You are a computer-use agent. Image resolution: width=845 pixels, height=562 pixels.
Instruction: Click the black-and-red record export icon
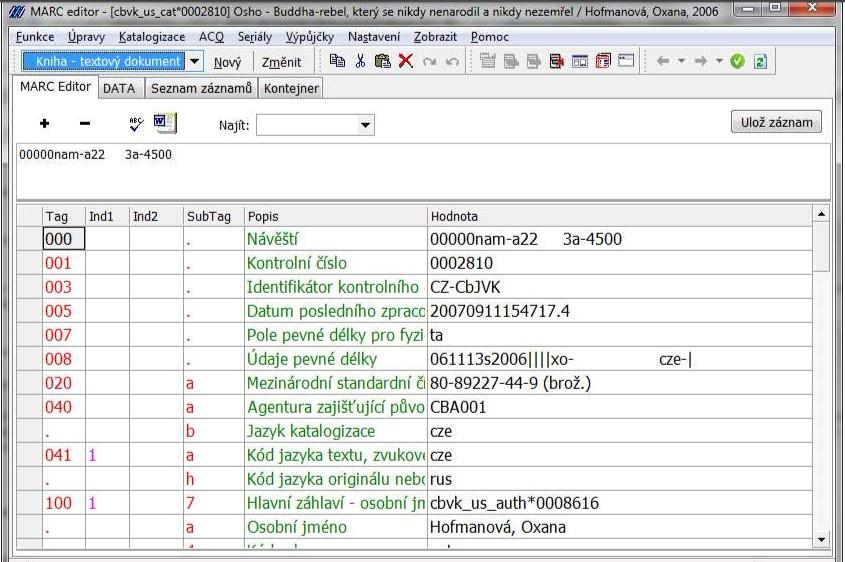click(x=557, y=61)
